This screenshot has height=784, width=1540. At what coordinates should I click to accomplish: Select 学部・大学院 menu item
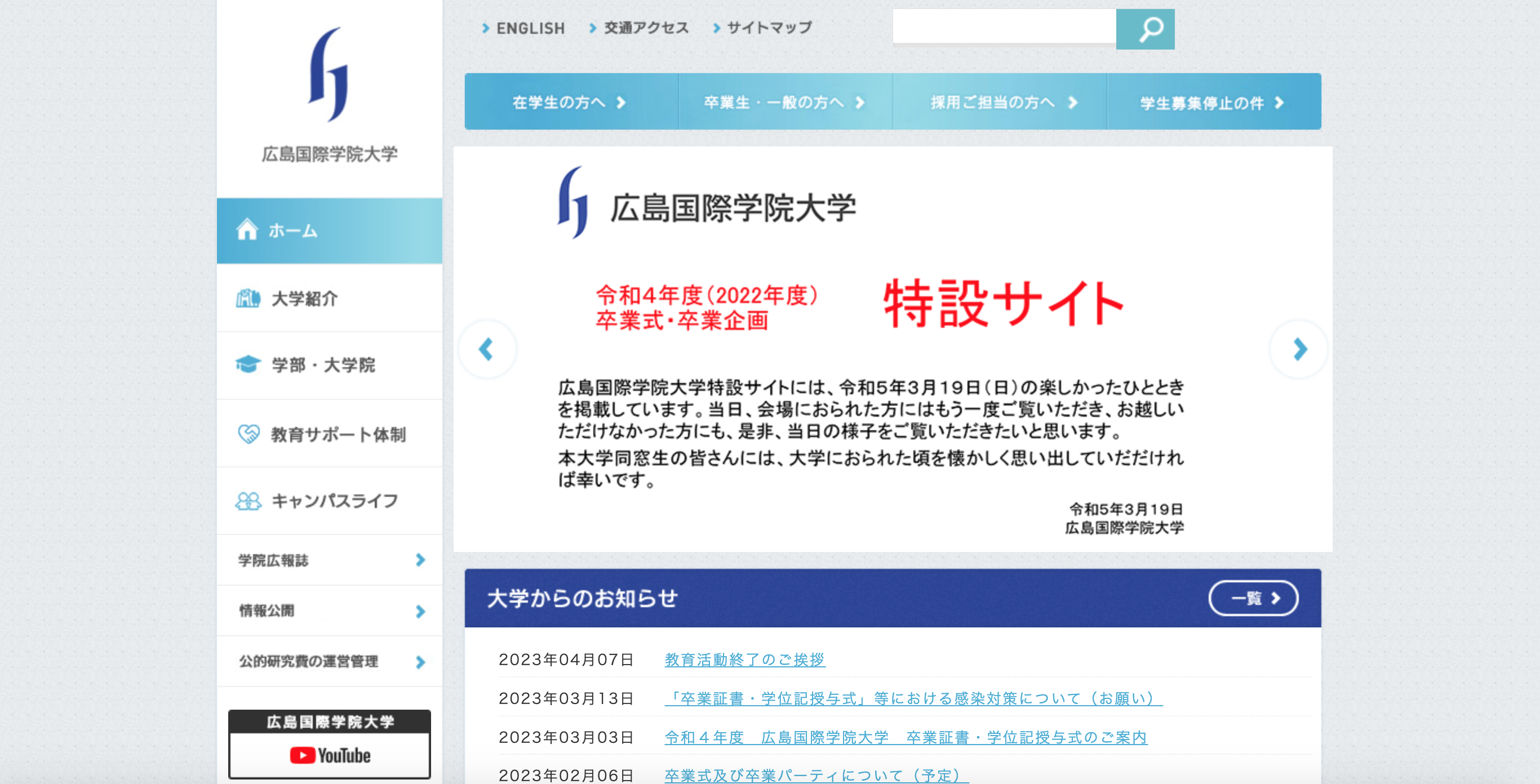330,365
